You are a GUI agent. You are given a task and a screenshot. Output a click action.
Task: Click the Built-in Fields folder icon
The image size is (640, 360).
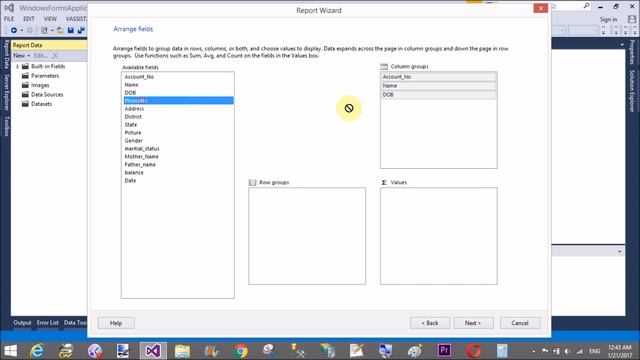(x=25, y=66)
